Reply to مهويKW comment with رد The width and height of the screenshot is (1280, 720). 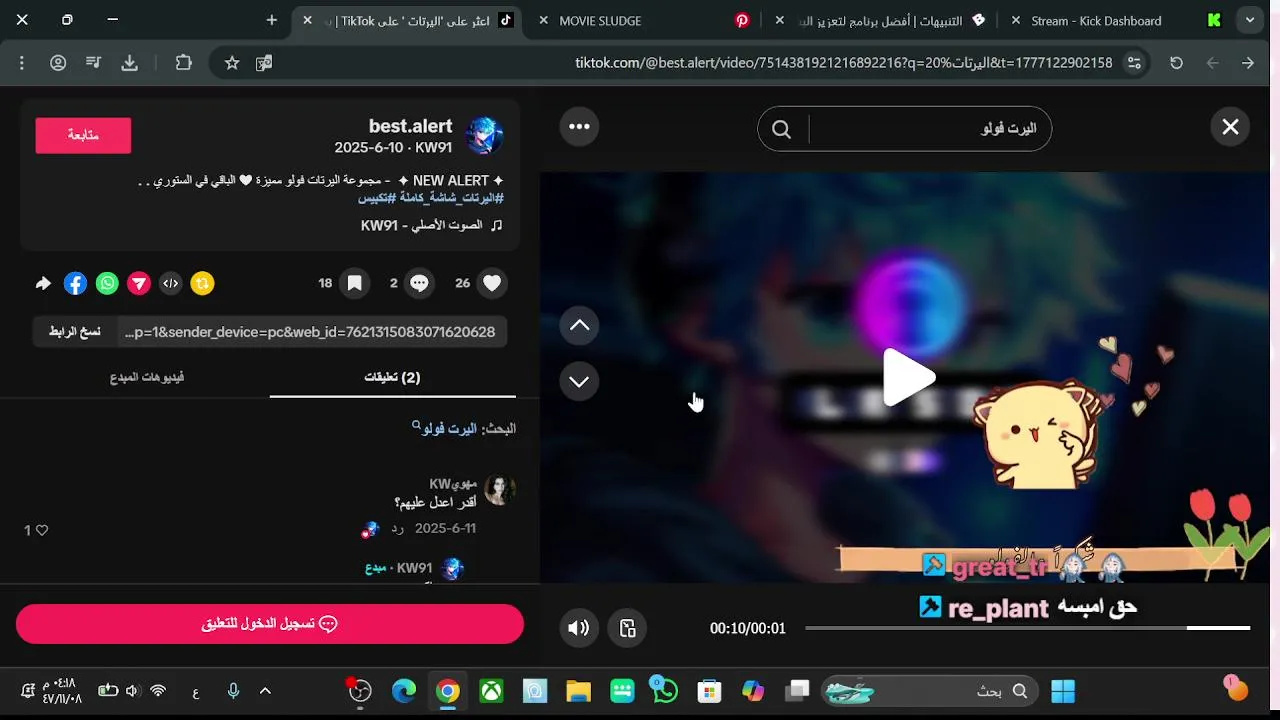coord(397,528)
